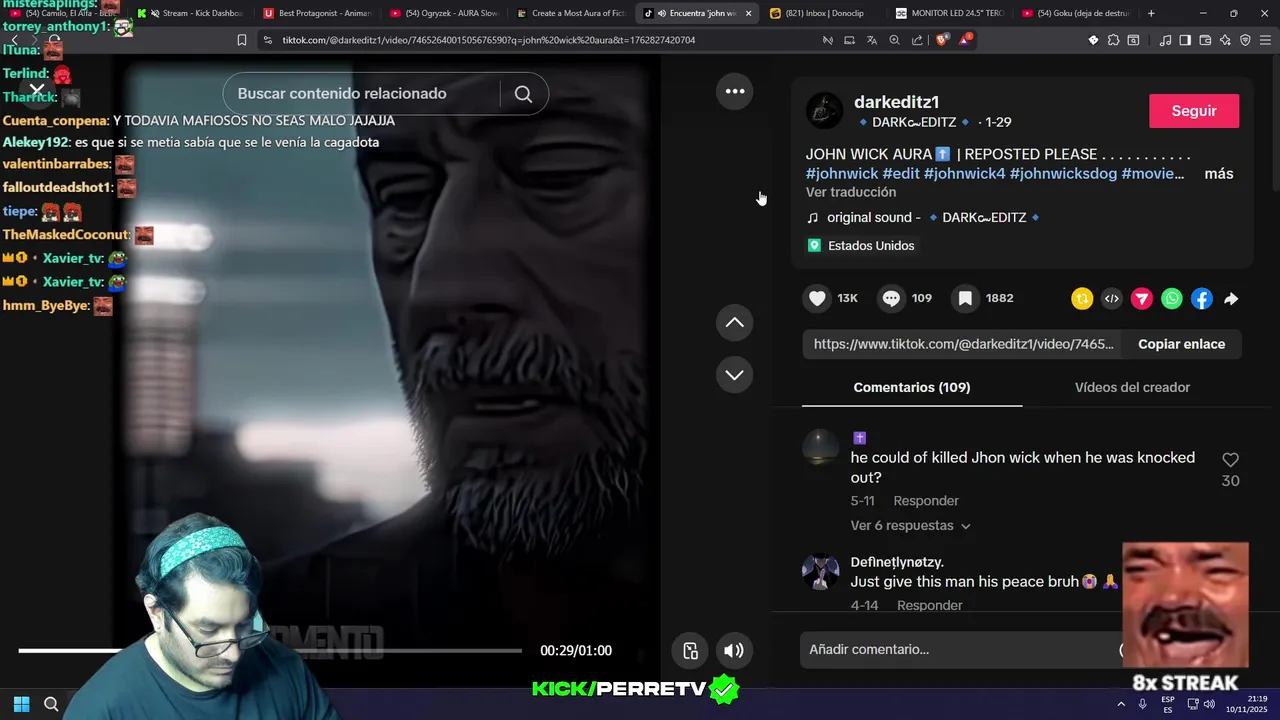
Task: Switch to the Comentarios (109) tab
Action: coord(911,387)
